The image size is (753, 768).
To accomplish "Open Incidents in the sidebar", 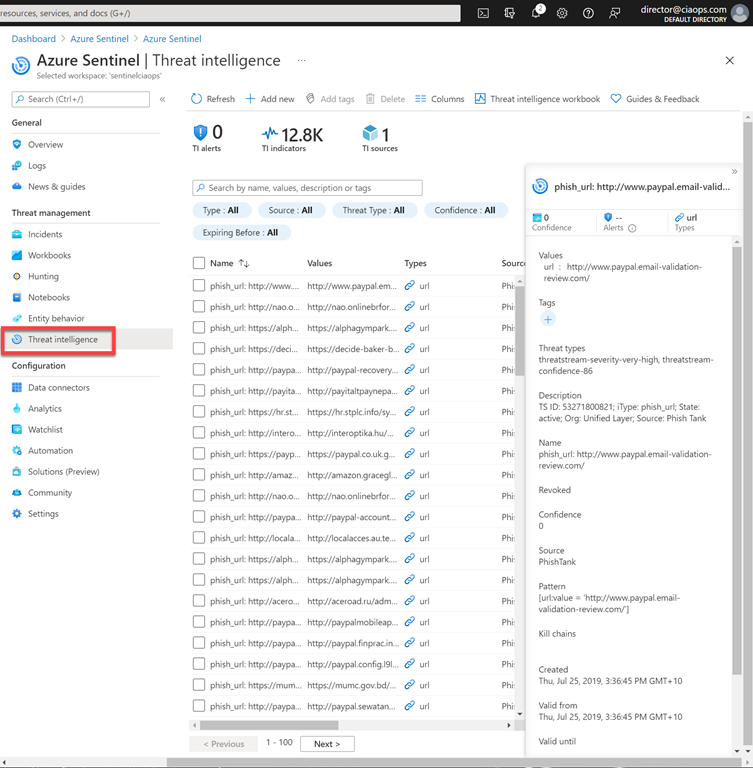I will (x=45, y=234).
